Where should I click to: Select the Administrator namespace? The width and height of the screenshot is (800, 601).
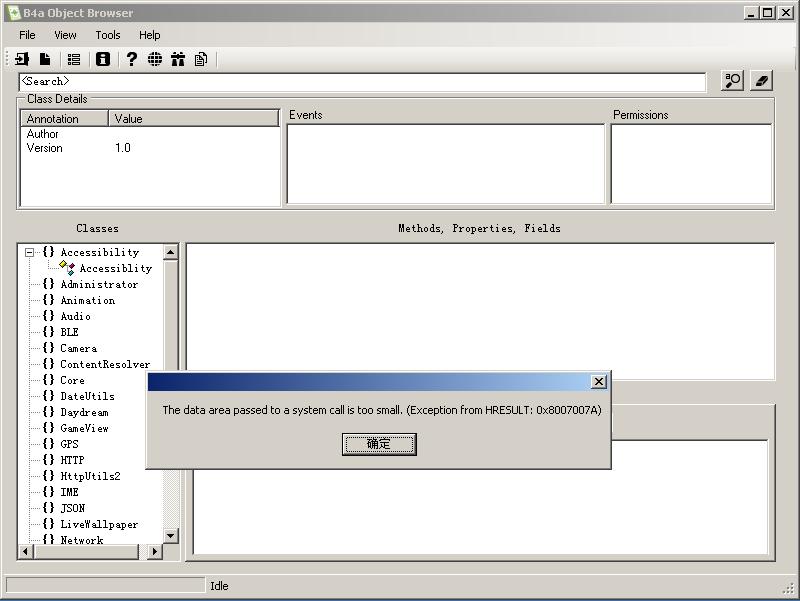coord(99,284)
